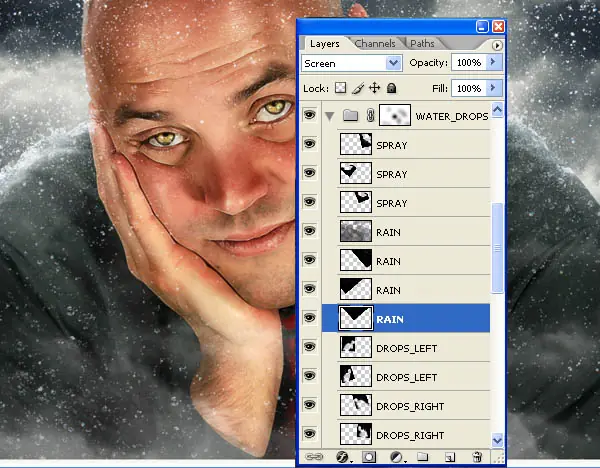Toggle eye icon of bottom DROPS_RIGHT layer
The width and height of the screenshot is (600, 468).
tap(310, 434)
